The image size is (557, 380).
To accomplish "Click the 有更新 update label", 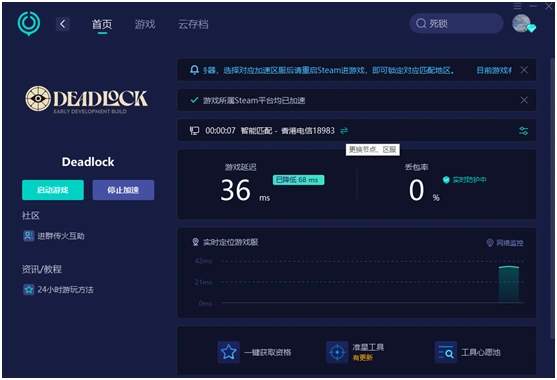I will [363, 358].
